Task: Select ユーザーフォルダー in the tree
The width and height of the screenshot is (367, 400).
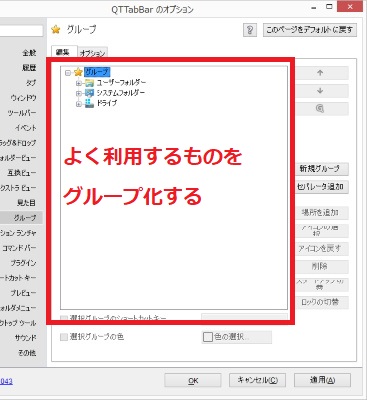Action: [x=121, y=83]
